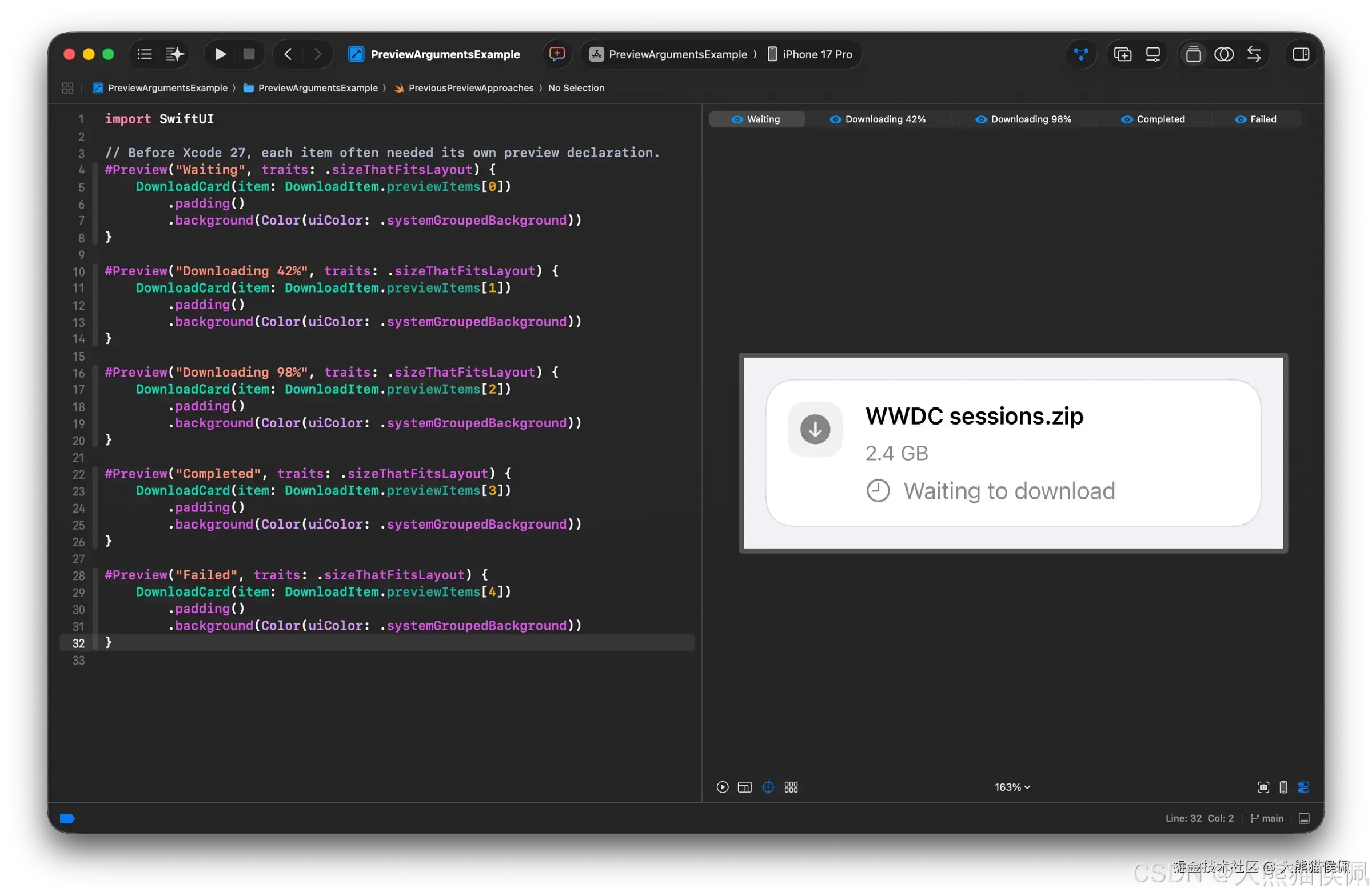
Task: Open the blue source control branch icon
Action: pos(1081,54)
